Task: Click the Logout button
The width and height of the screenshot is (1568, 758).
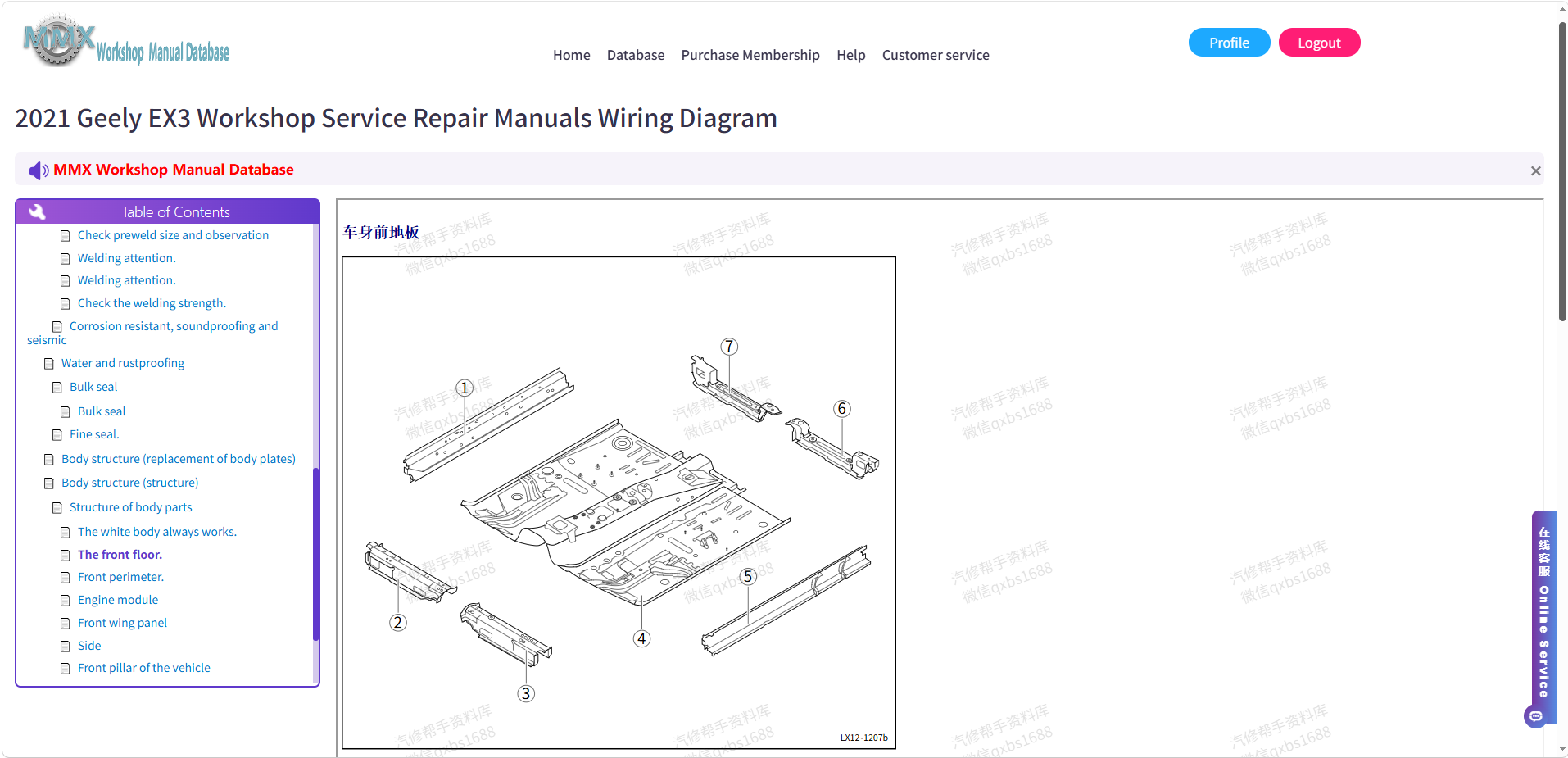Action: point(1320,43)
